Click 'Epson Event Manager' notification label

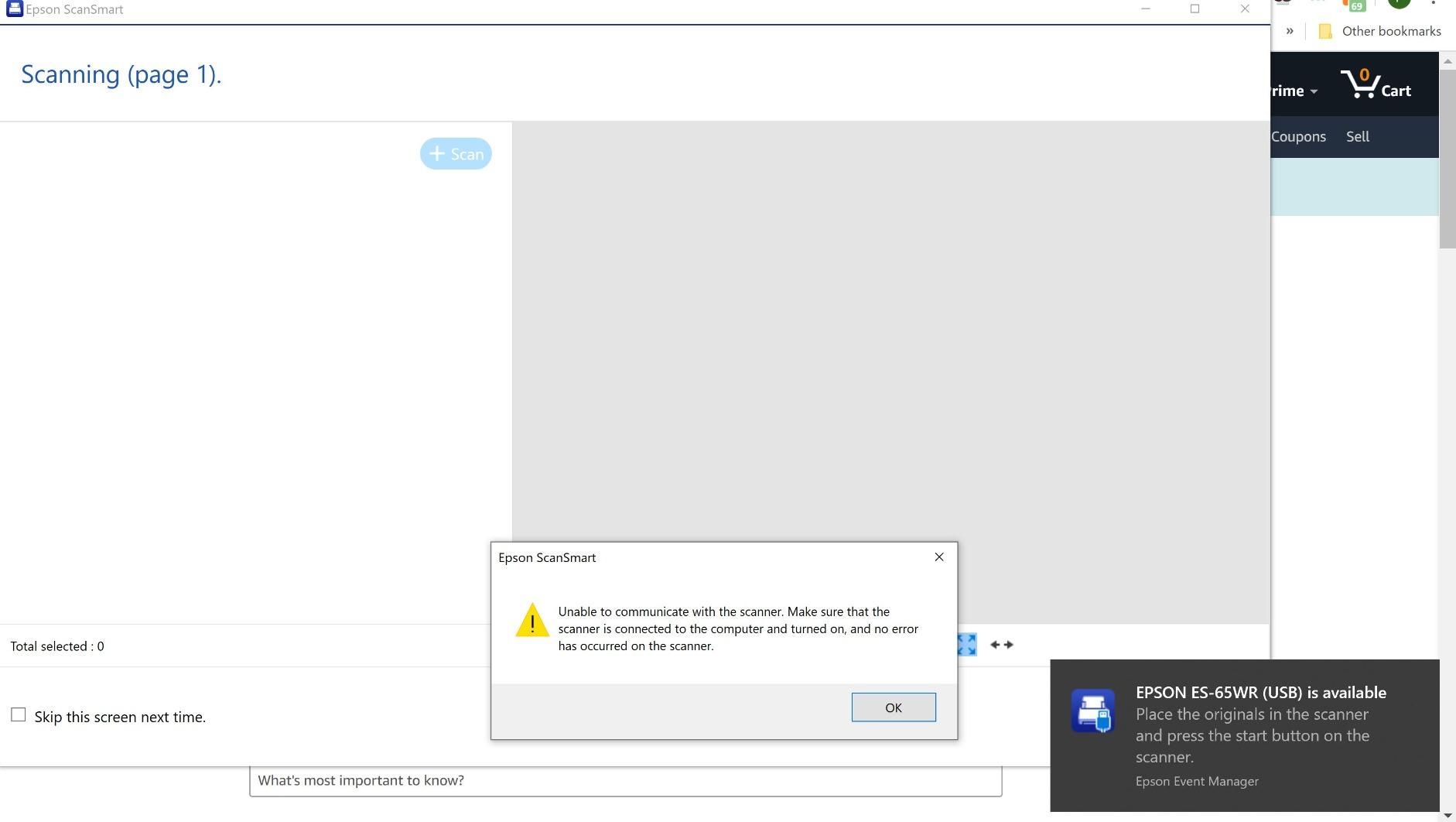tap(1197, 782)
